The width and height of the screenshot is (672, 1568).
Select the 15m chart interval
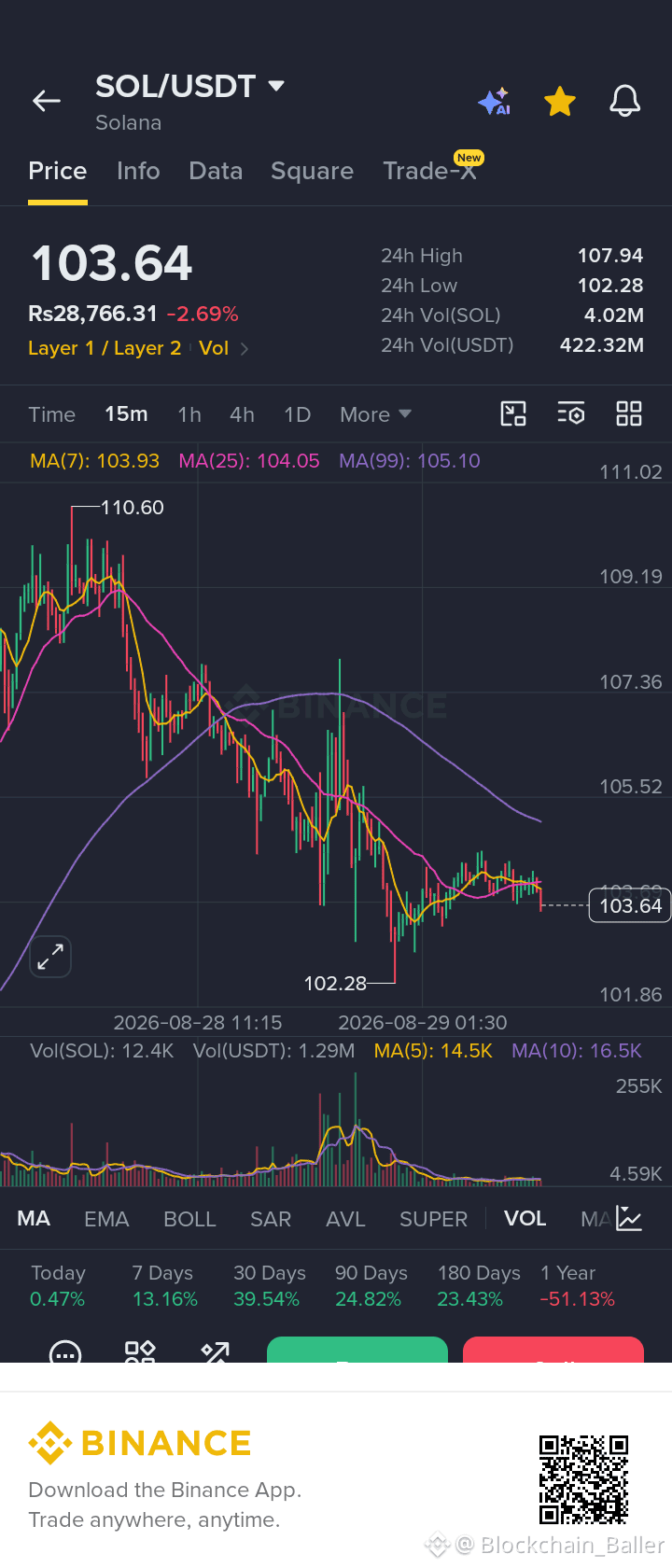click(126, 414)
